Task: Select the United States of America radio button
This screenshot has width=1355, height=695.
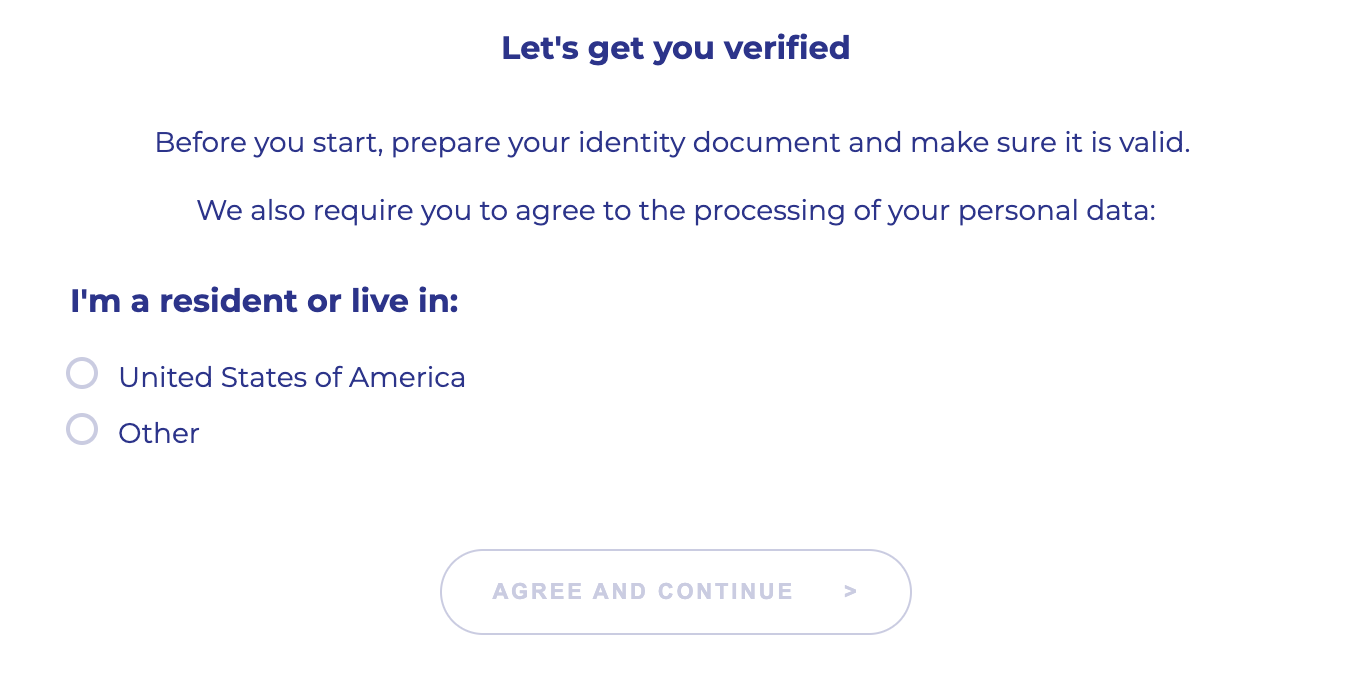Action: tap(82, 373)
